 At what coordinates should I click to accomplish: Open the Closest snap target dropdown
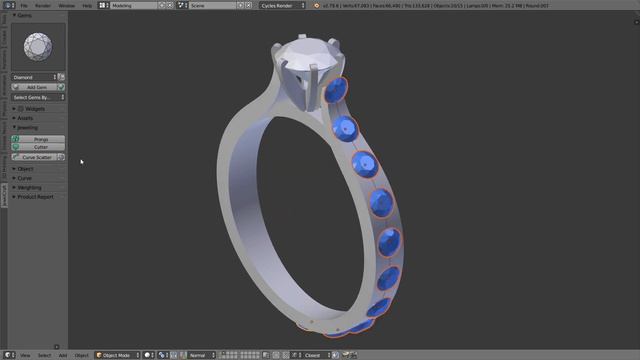coord(316,356)
